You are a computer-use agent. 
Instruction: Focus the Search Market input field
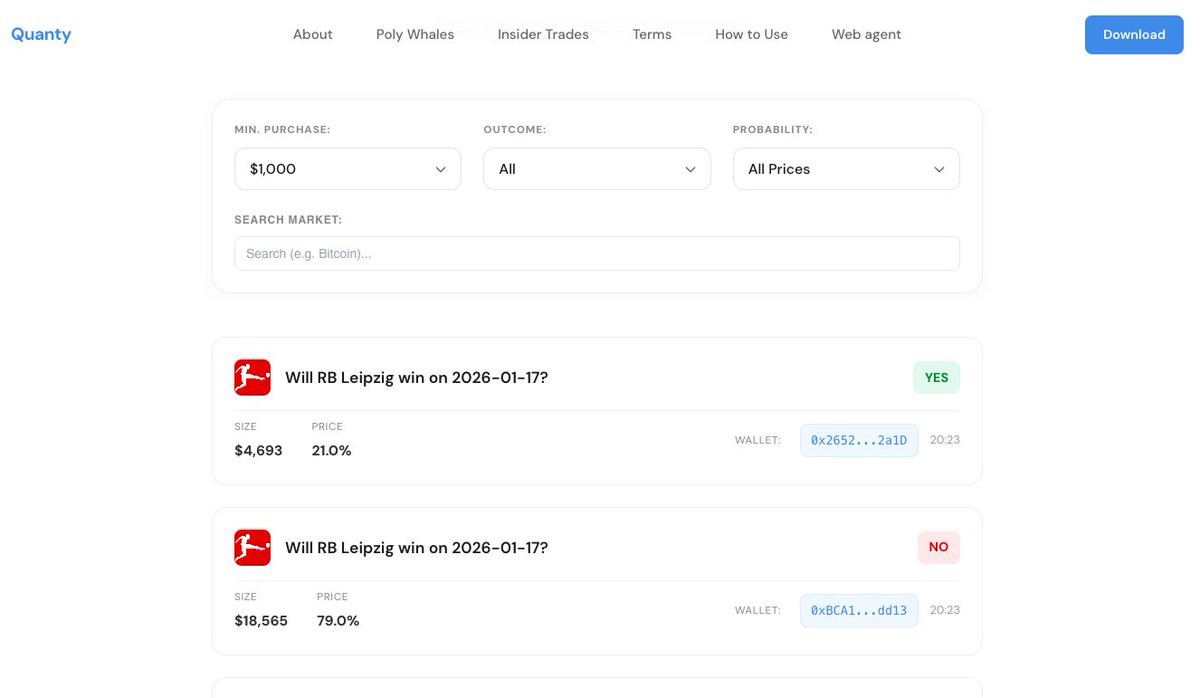[596, 254]
